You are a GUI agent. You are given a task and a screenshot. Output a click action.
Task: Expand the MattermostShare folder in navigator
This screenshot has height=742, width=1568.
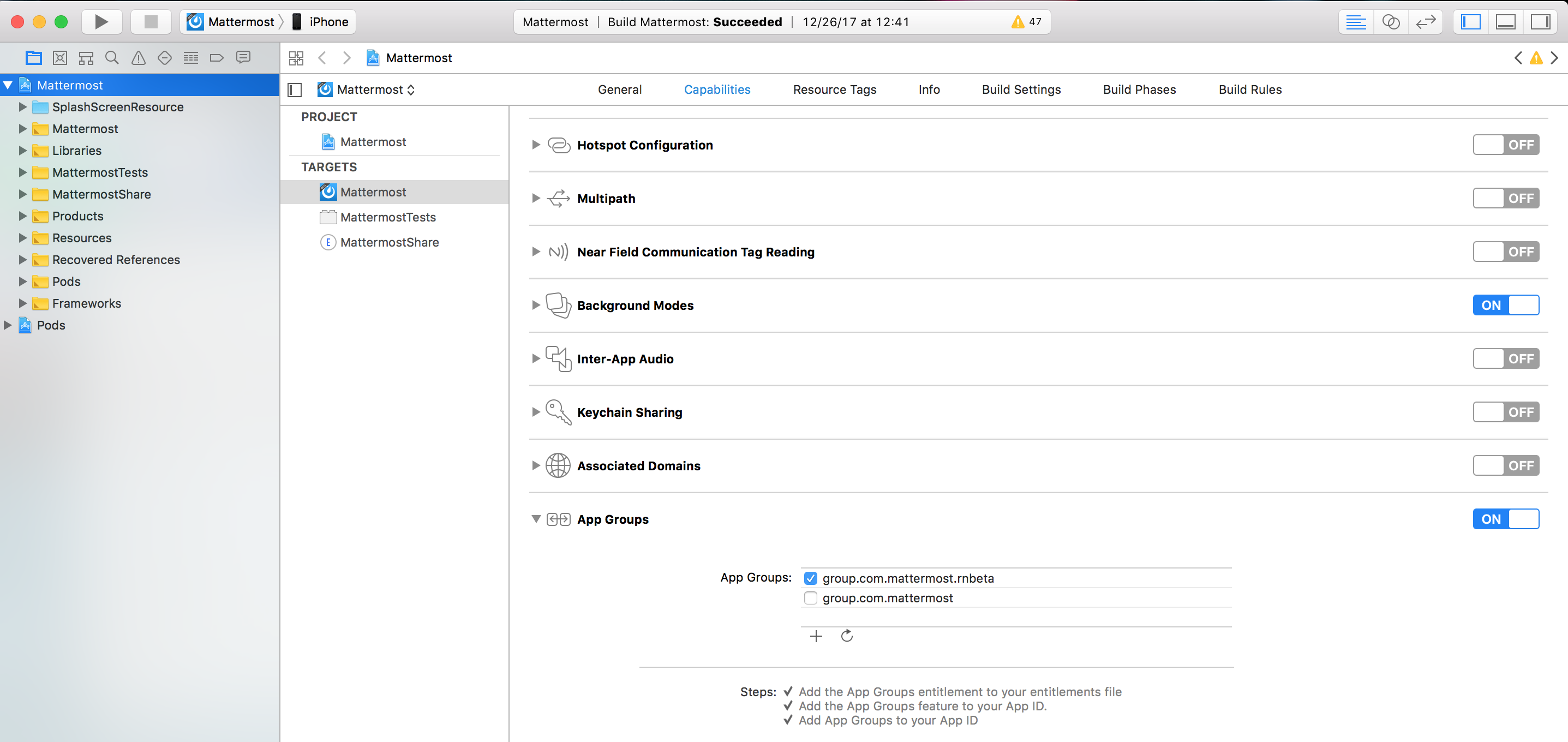[22, 194]
